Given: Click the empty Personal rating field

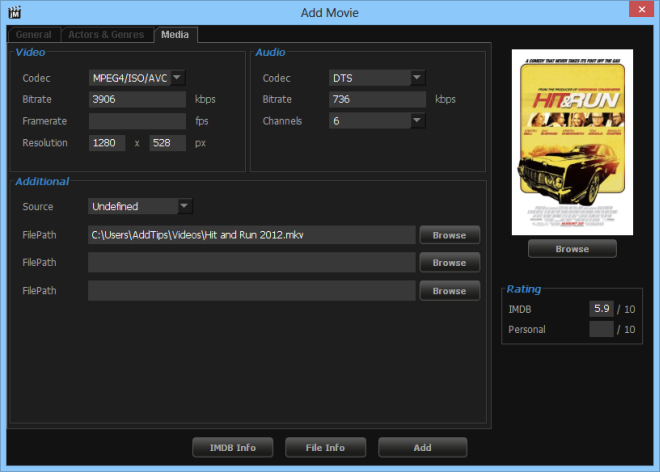Looking at the screenshot, I should click(601, 329).
